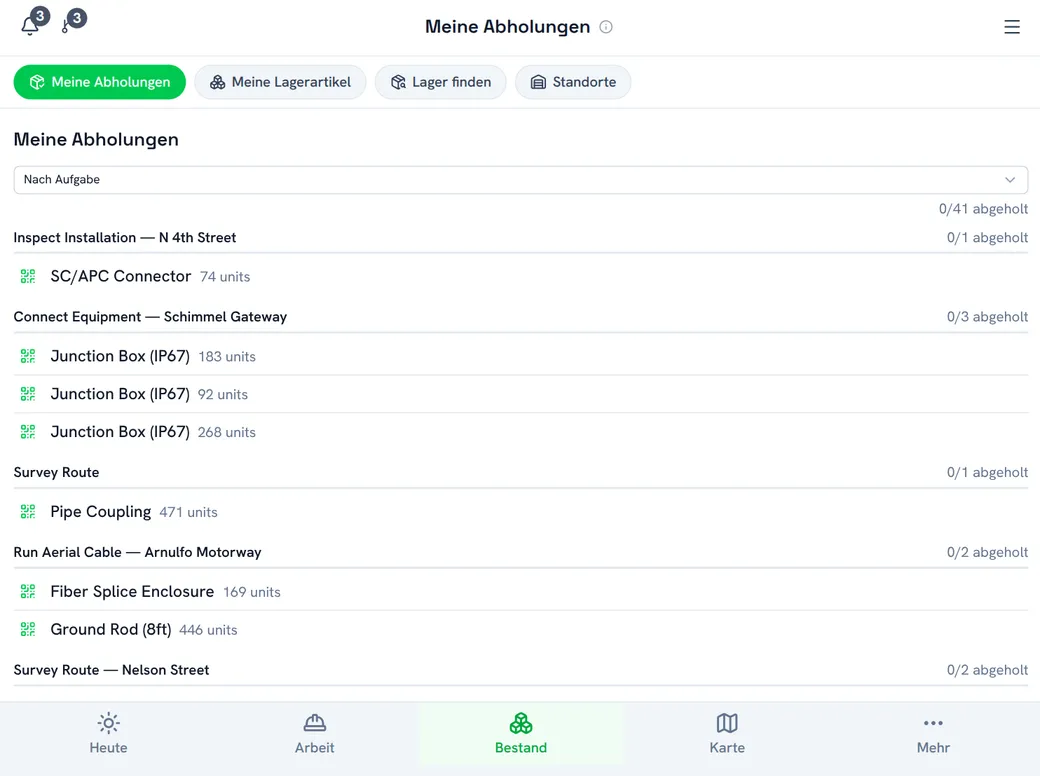This screenshot has width=1040, height=776.
Task: Expand the Nach Aufgabe grouping dropdown
Action: [x=521, y=180]
